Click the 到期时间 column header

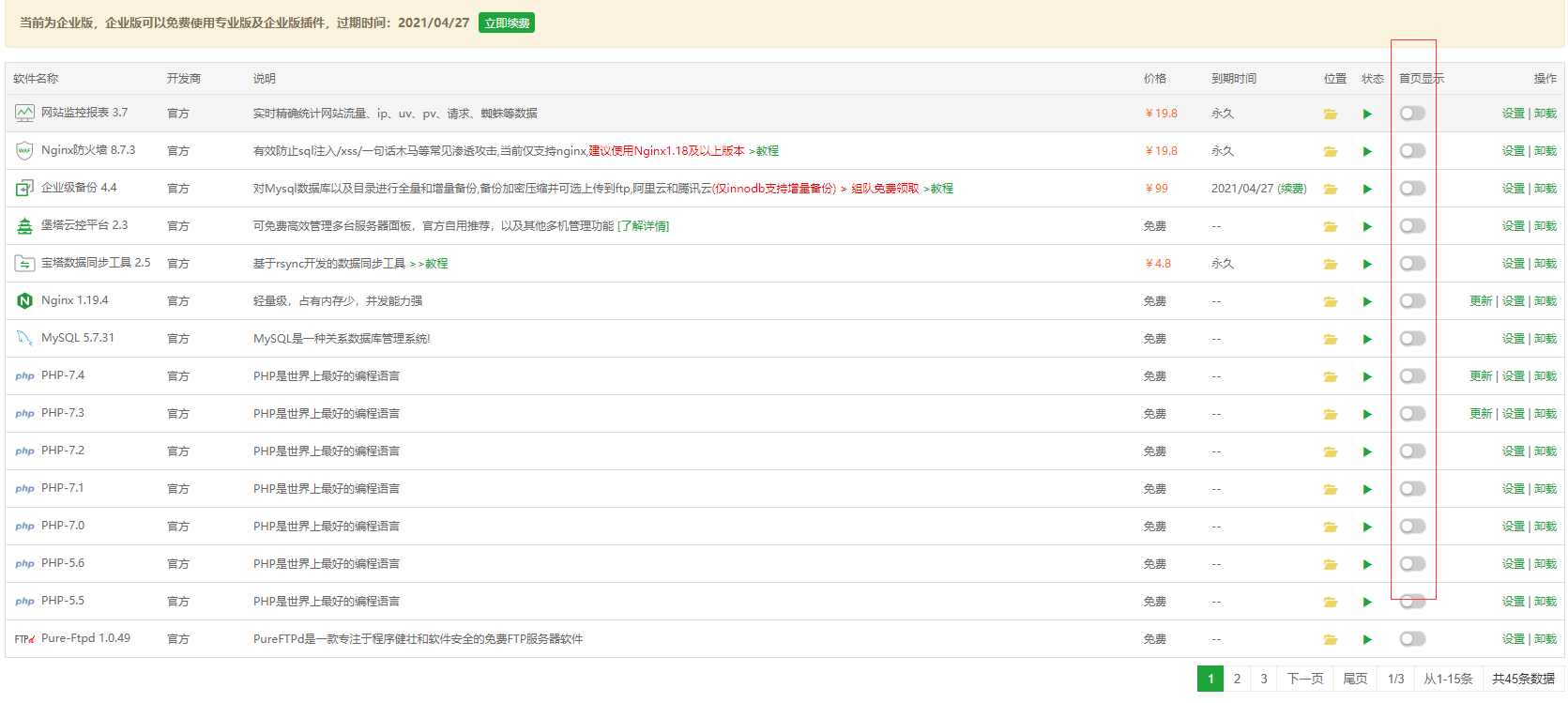pos(1234,79)
